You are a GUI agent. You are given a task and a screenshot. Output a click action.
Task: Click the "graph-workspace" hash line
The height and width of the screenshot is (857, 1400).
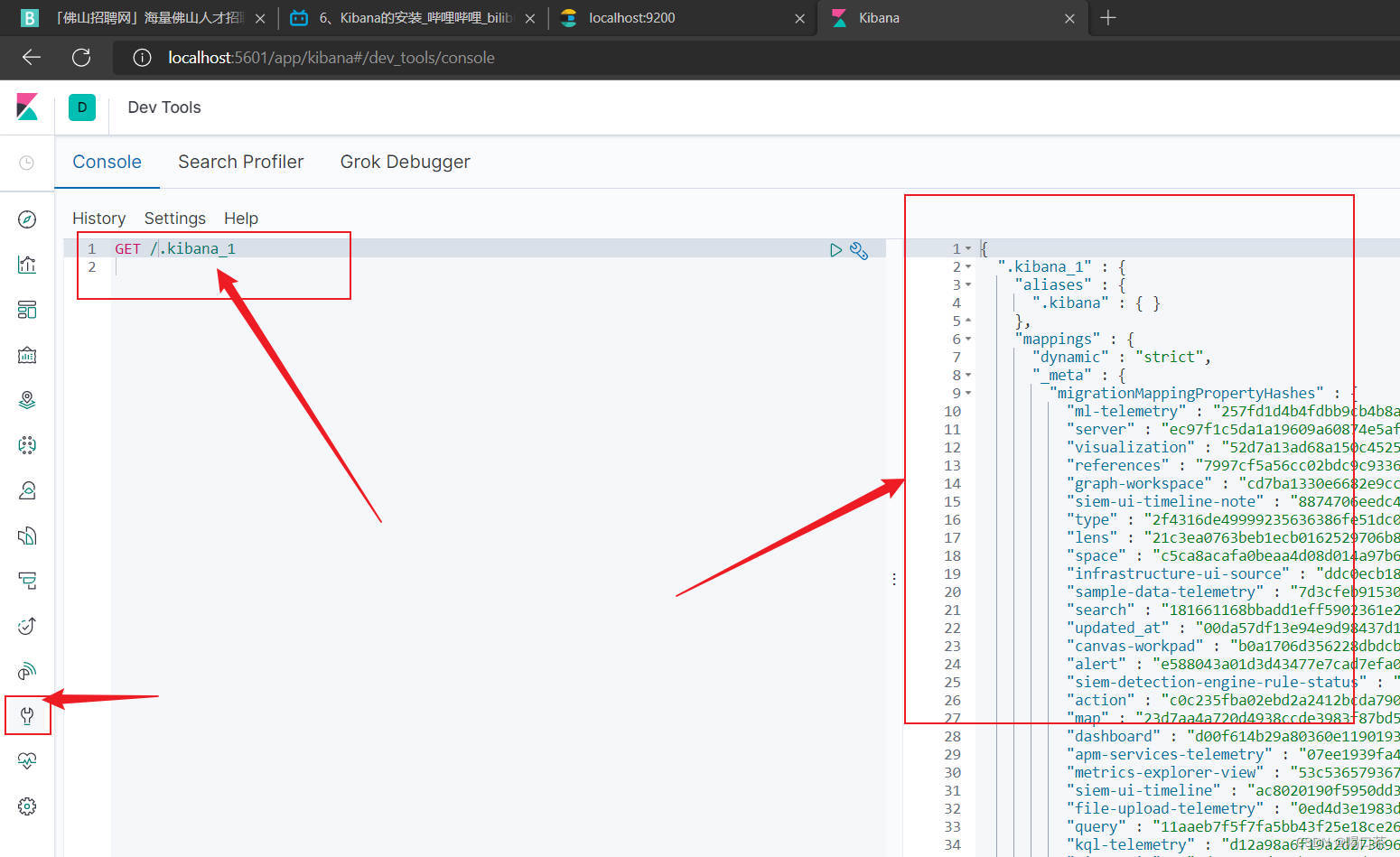(1233, 483)
